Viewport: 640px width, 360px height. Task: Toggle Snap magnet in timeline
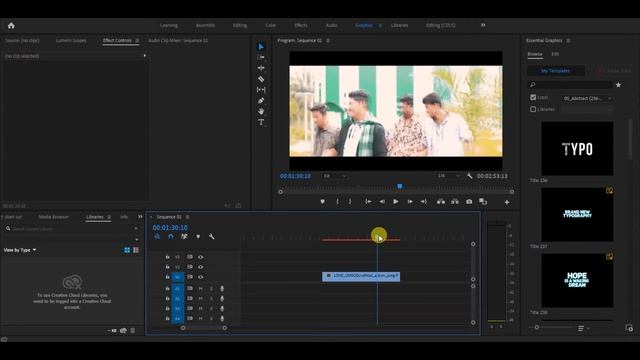click(171, 236)
